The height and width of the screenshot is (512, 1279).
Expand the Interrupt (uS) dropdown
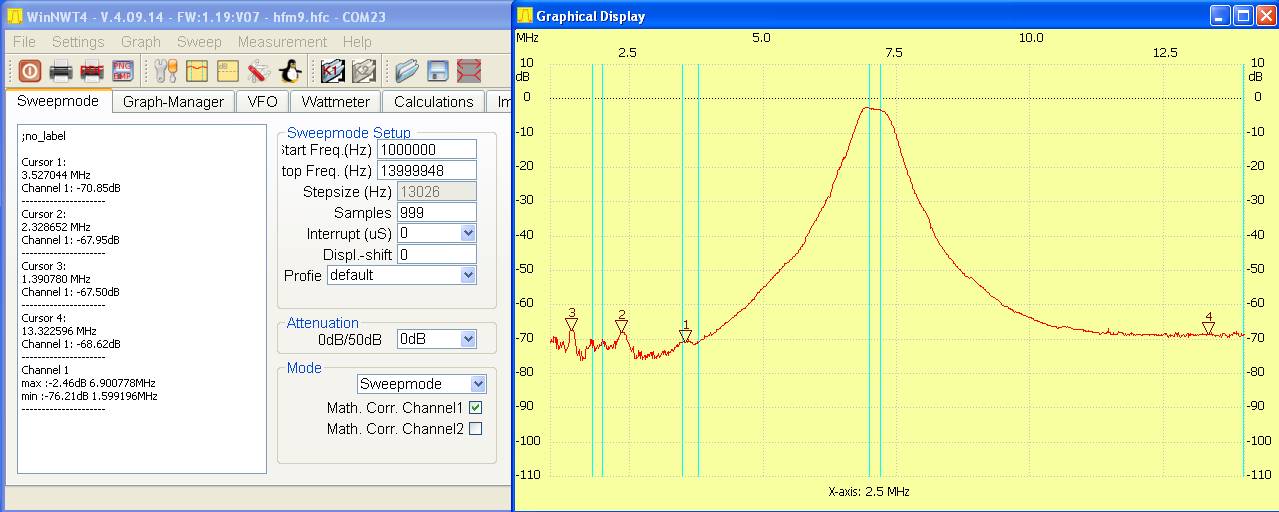(x=468, y=233)
